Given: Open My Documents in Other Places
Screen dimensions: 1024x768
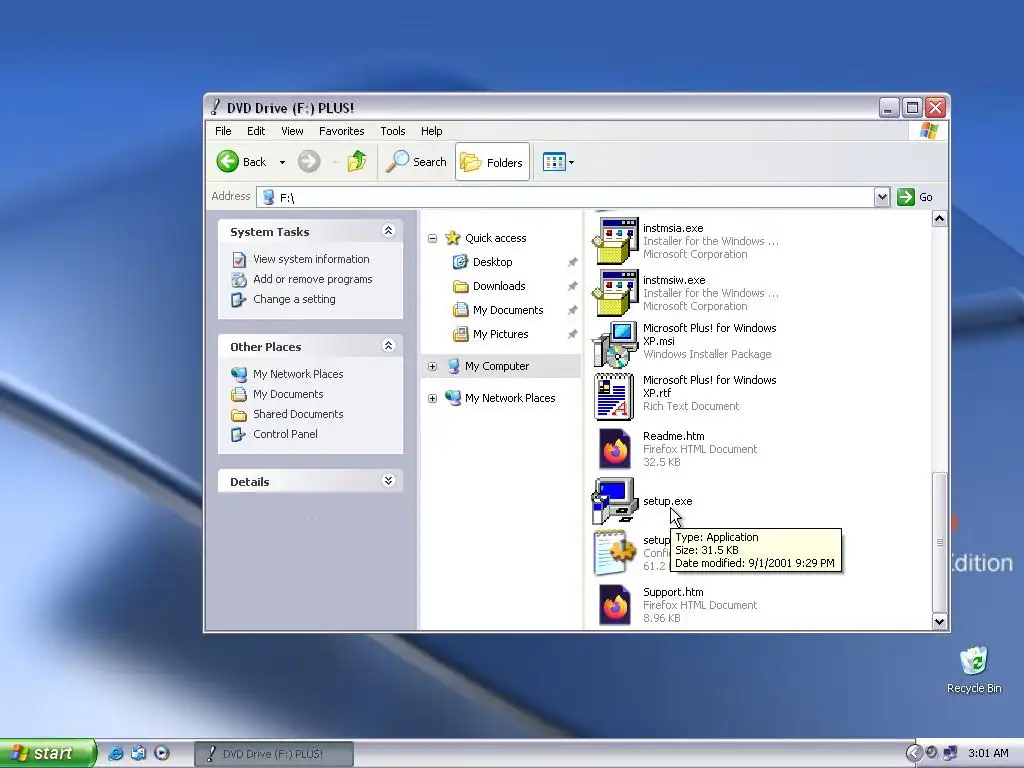Looking at the screenshot, I should click(288, 394).
